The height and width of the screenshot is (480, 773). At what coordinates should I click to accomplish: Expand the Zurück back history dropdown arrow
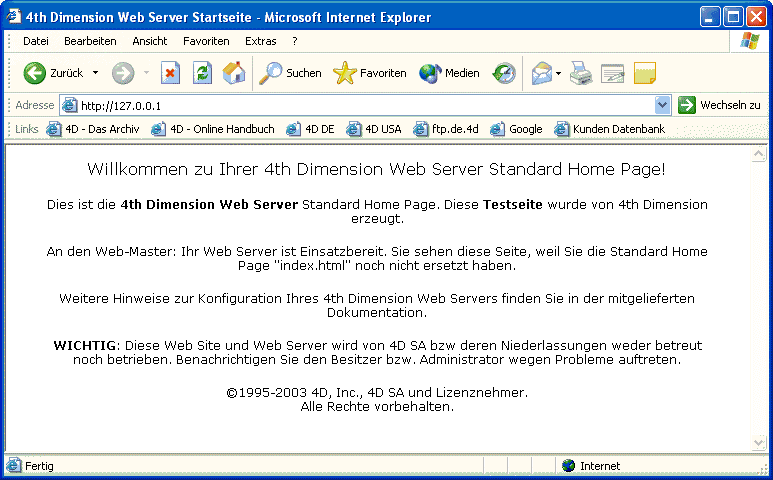point(95,73)
